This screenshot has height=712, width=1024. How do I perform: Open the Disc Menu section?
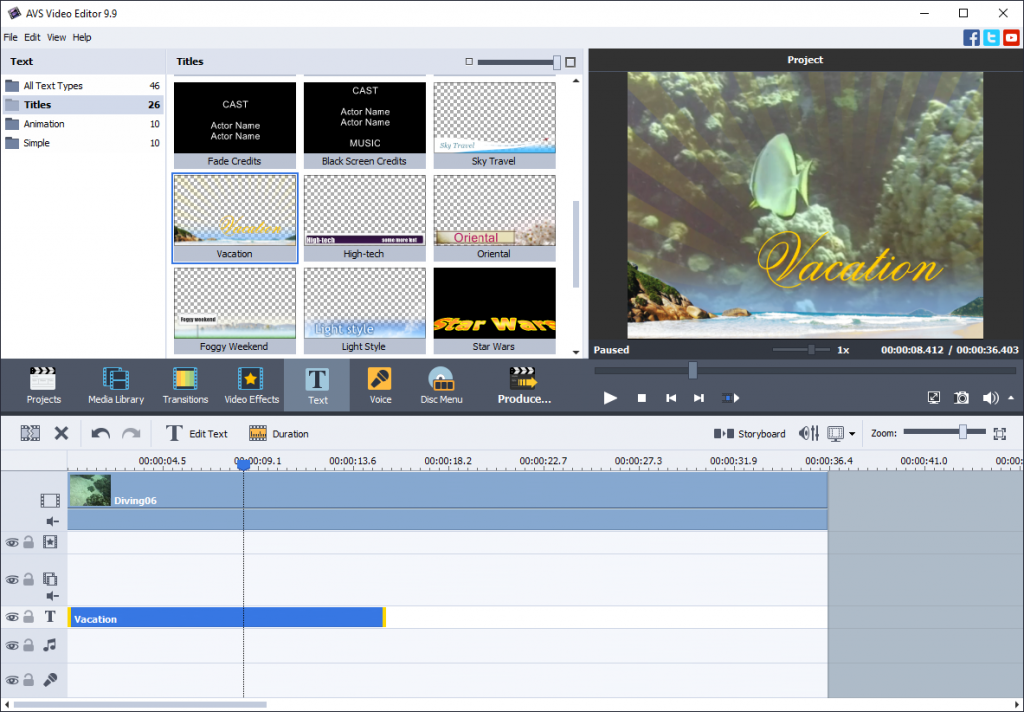pos(441,385)
